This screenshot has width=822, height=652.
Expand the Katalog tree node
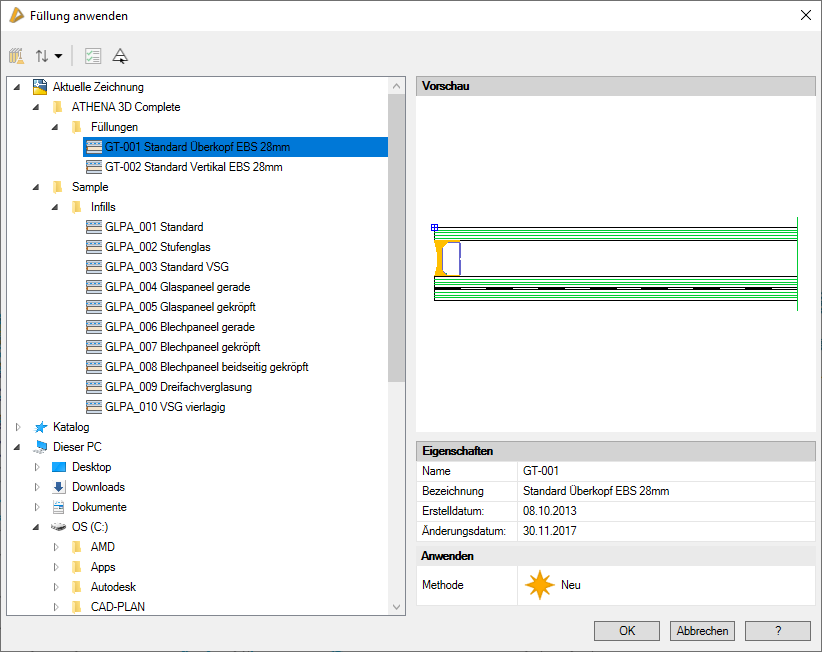tap(18, 427)
